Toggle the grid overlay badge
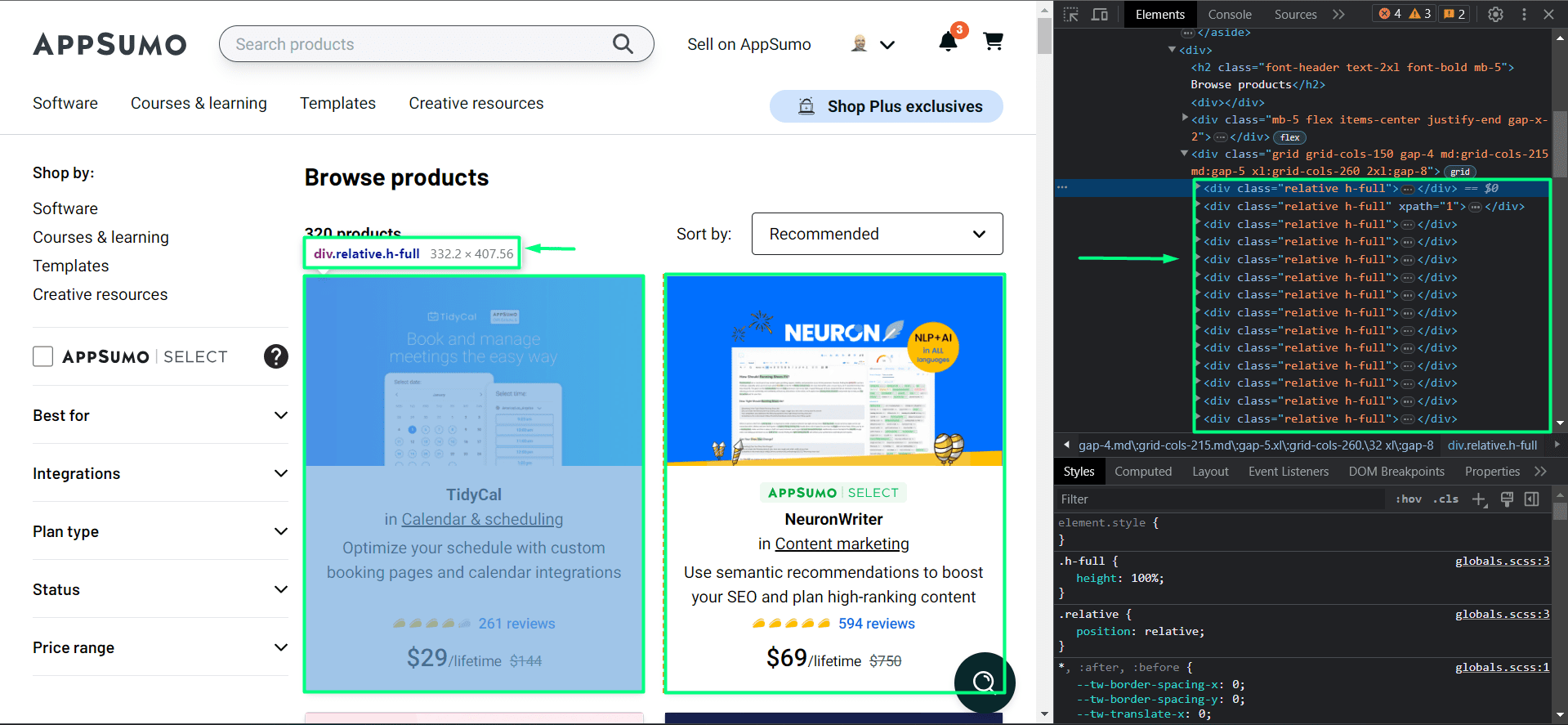This screenshot has width=1568, height=725. [x=1460, y=172]
